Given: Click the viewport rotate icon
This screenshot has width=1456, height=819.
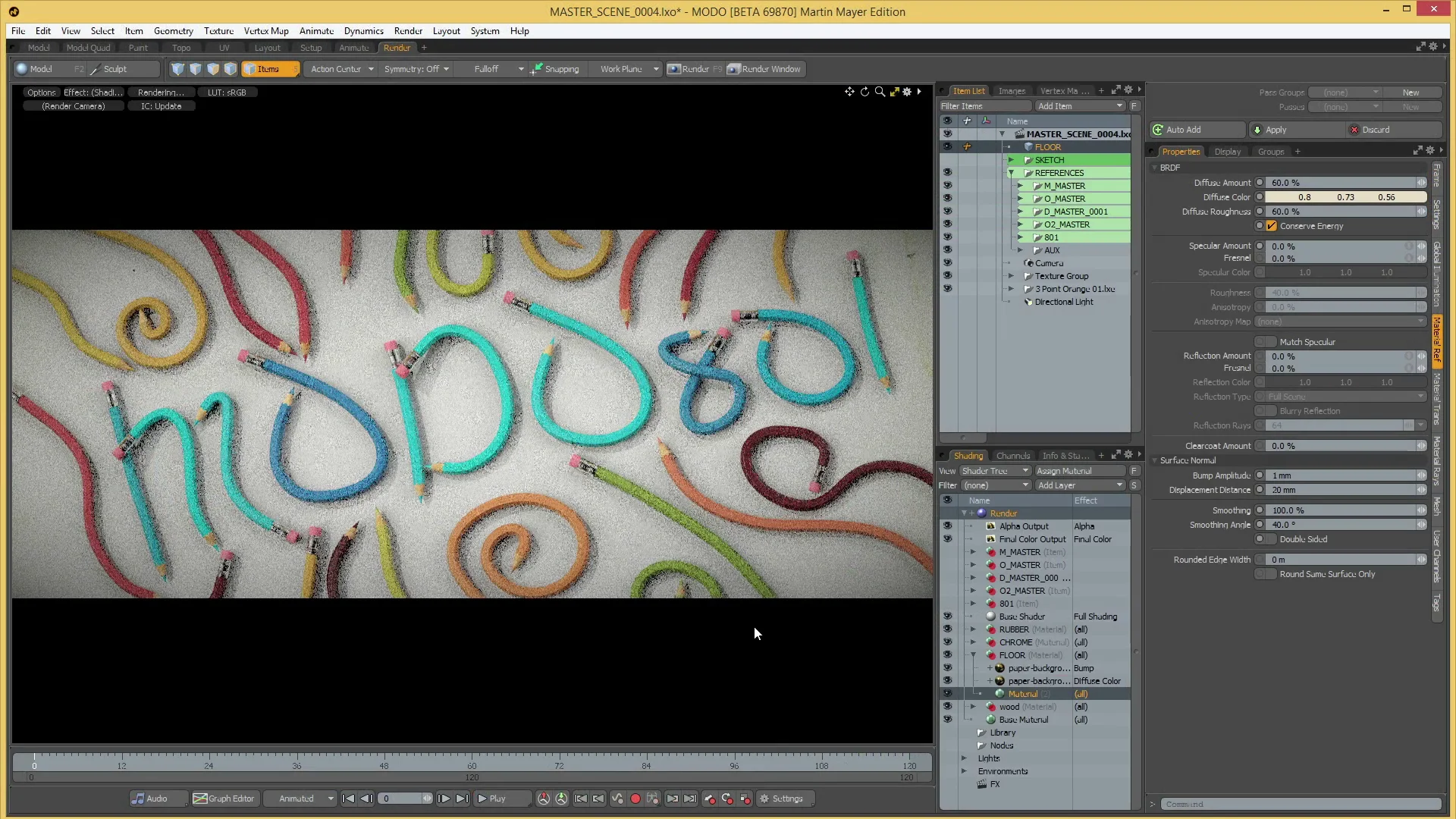Looking at the screenshot, I should [x=864, y=92].
